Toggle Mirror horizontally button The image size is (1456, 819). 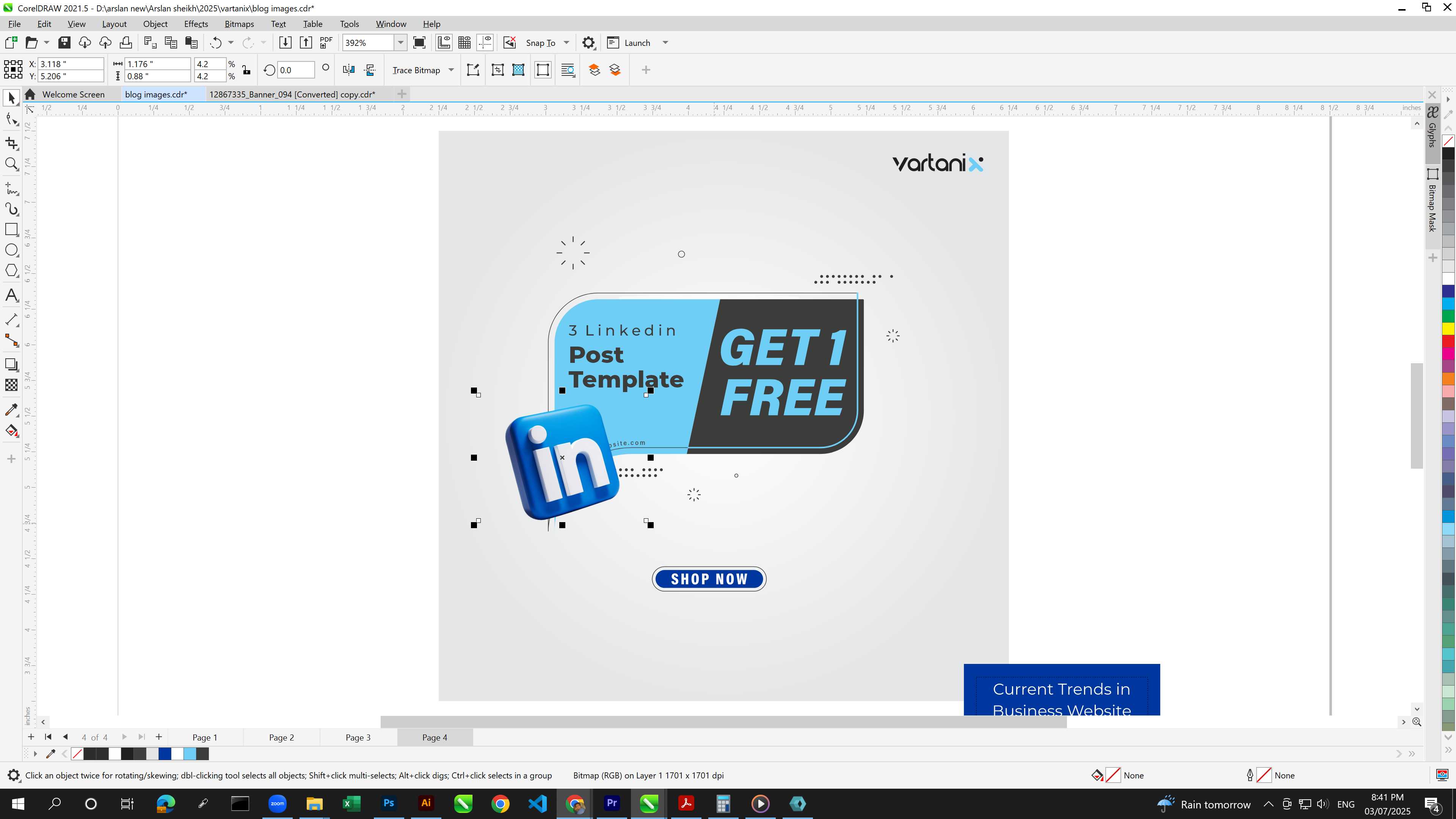point(349,70)
